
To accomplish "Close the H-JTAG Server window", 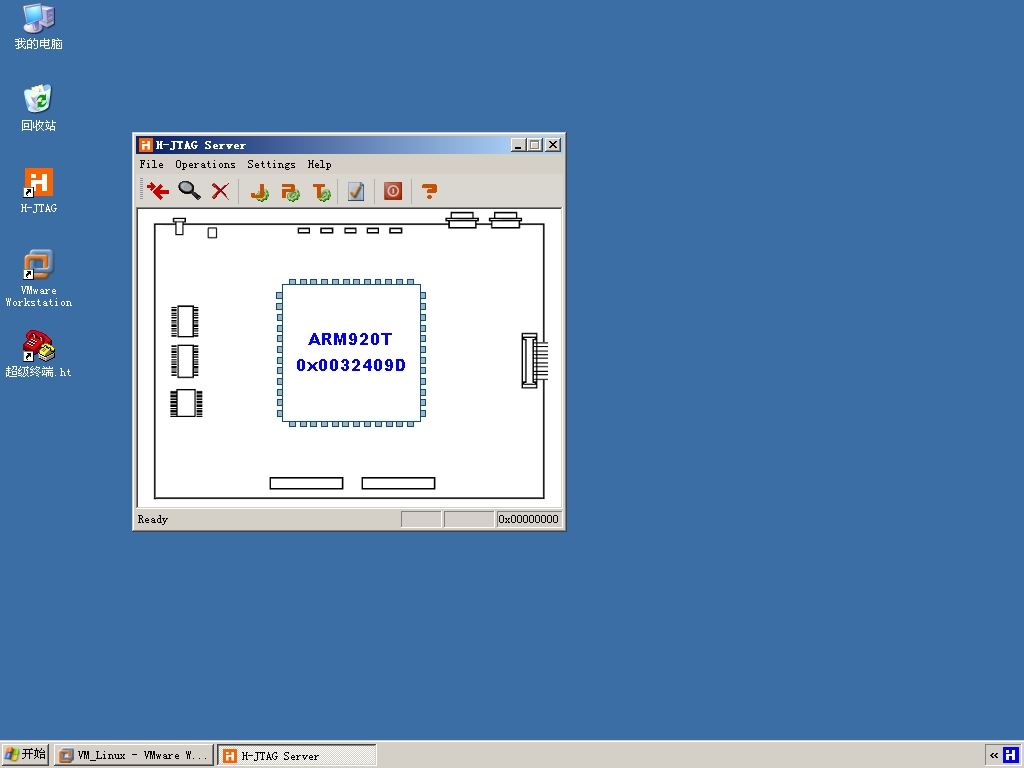I will tap(553, 145).
